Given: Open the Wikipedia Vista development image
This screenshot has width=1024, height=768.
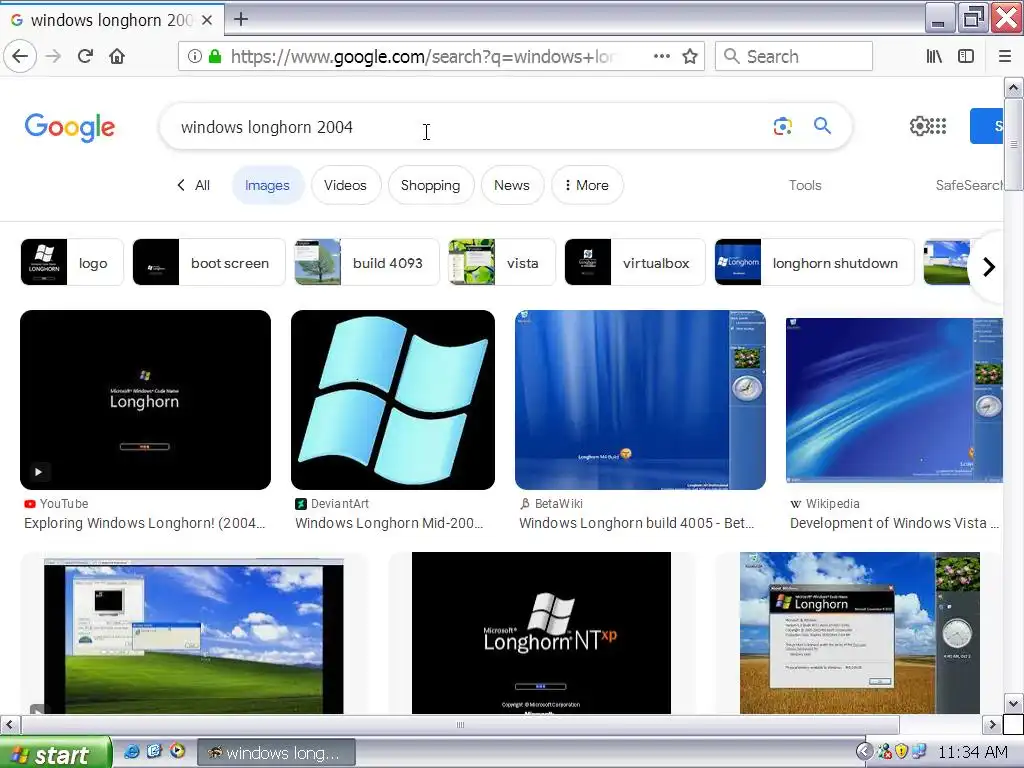Looking at the screenshot, I should tap(895, 400).
